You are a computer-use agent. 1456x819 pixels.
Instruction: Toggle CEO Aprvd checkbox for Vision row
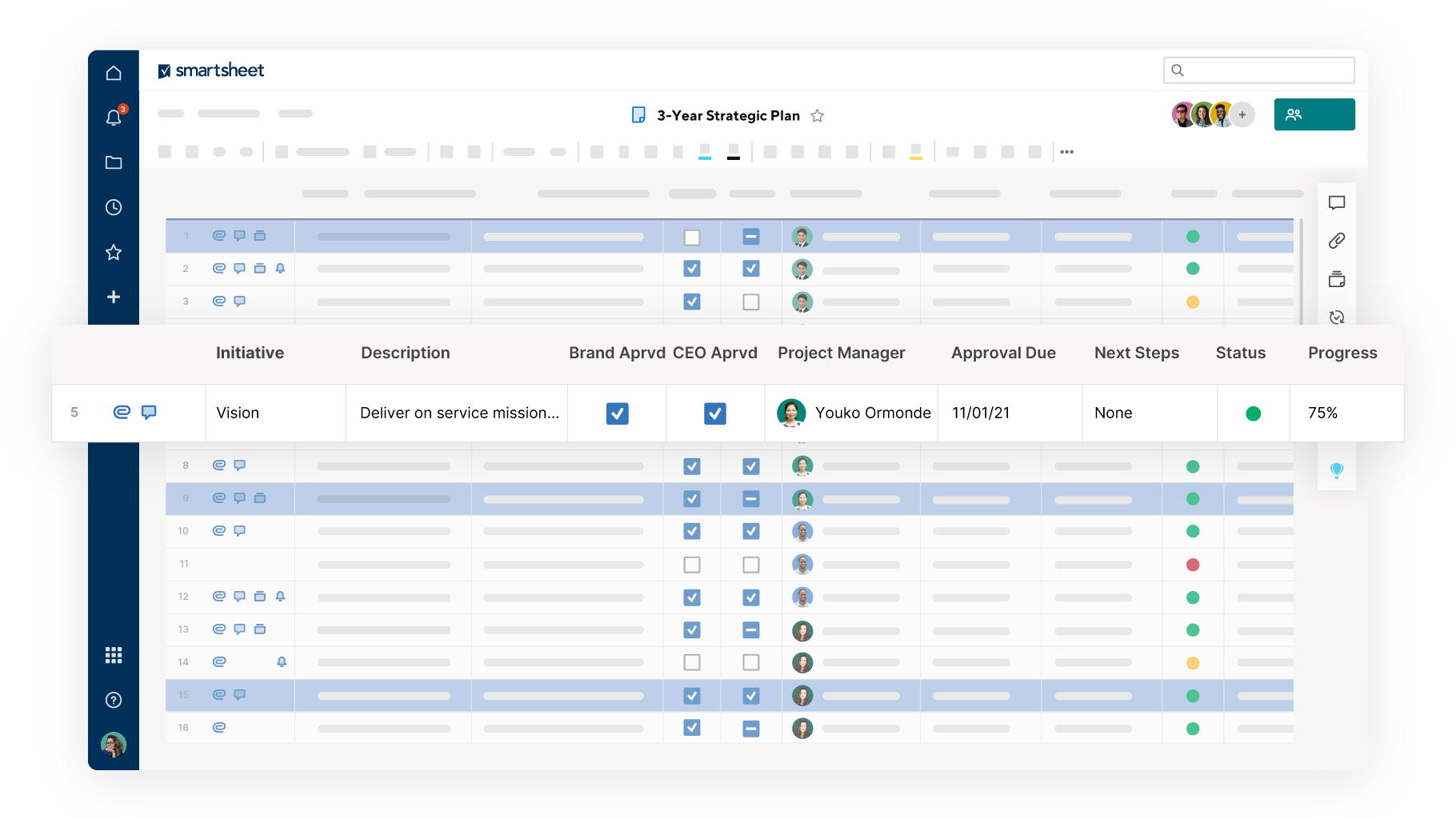(x=714, y=413)
